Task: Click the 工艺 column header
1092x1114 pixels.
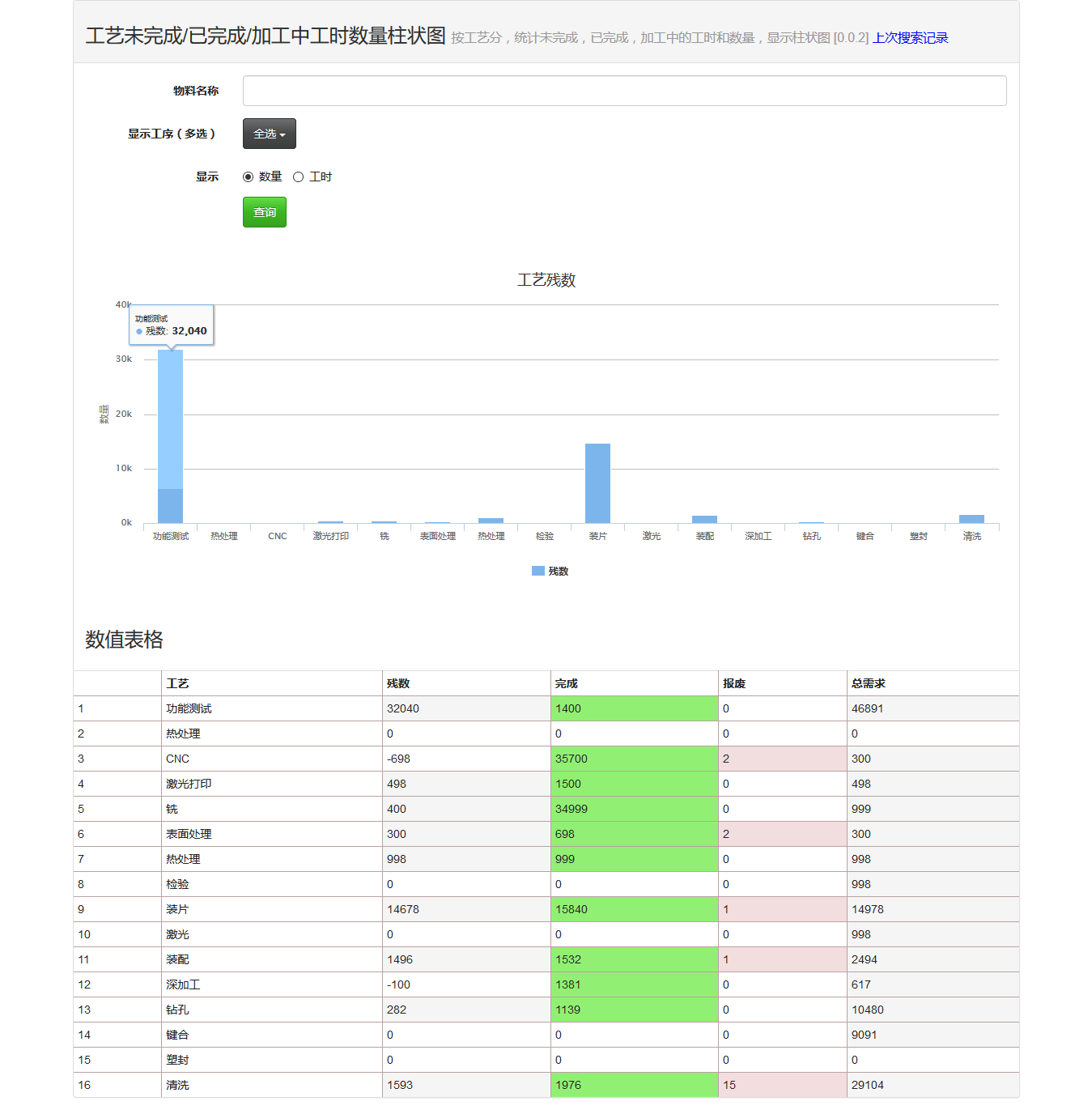Action: click(x=177, y=683)
